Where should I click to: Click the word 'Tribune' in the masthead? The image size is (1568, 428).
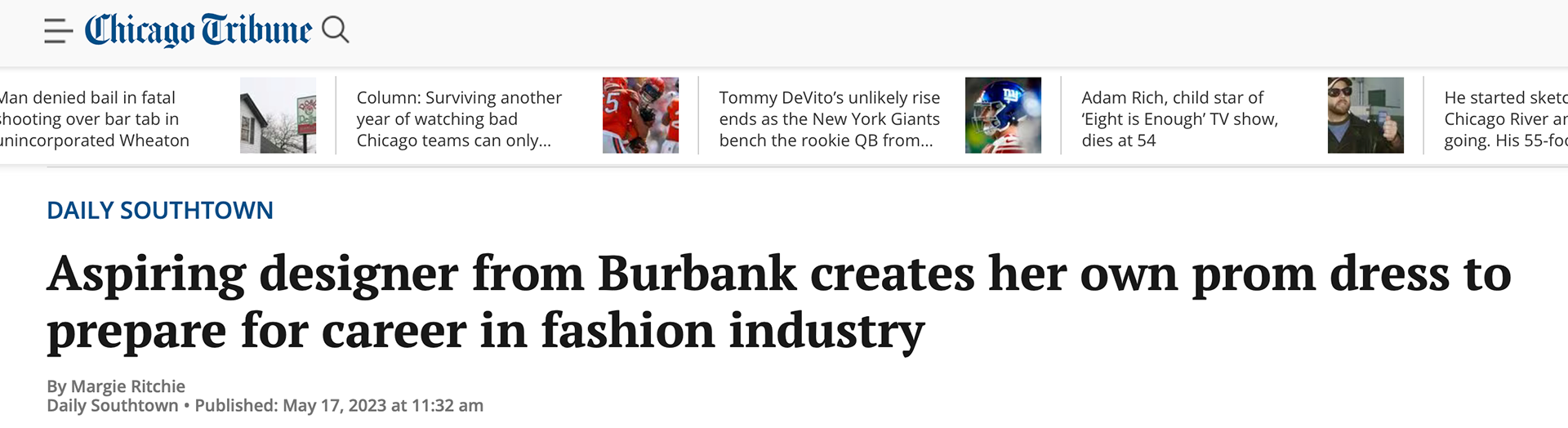(x=256, y=30)
